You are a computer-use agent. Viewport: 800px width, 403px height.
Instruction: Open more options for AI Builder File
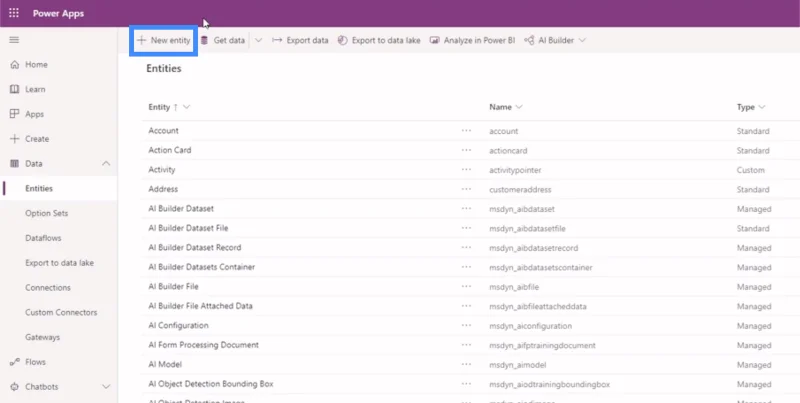coord(466,287)
